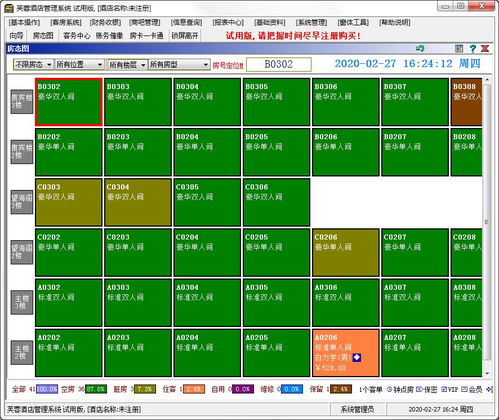499x420 pixels.
Task: Click the 房态图 toolbar button
Action: point(43,35)
